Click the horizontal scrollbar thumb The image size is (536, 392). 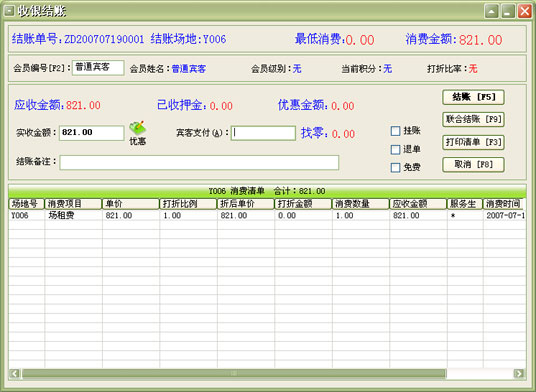(234, 373)
